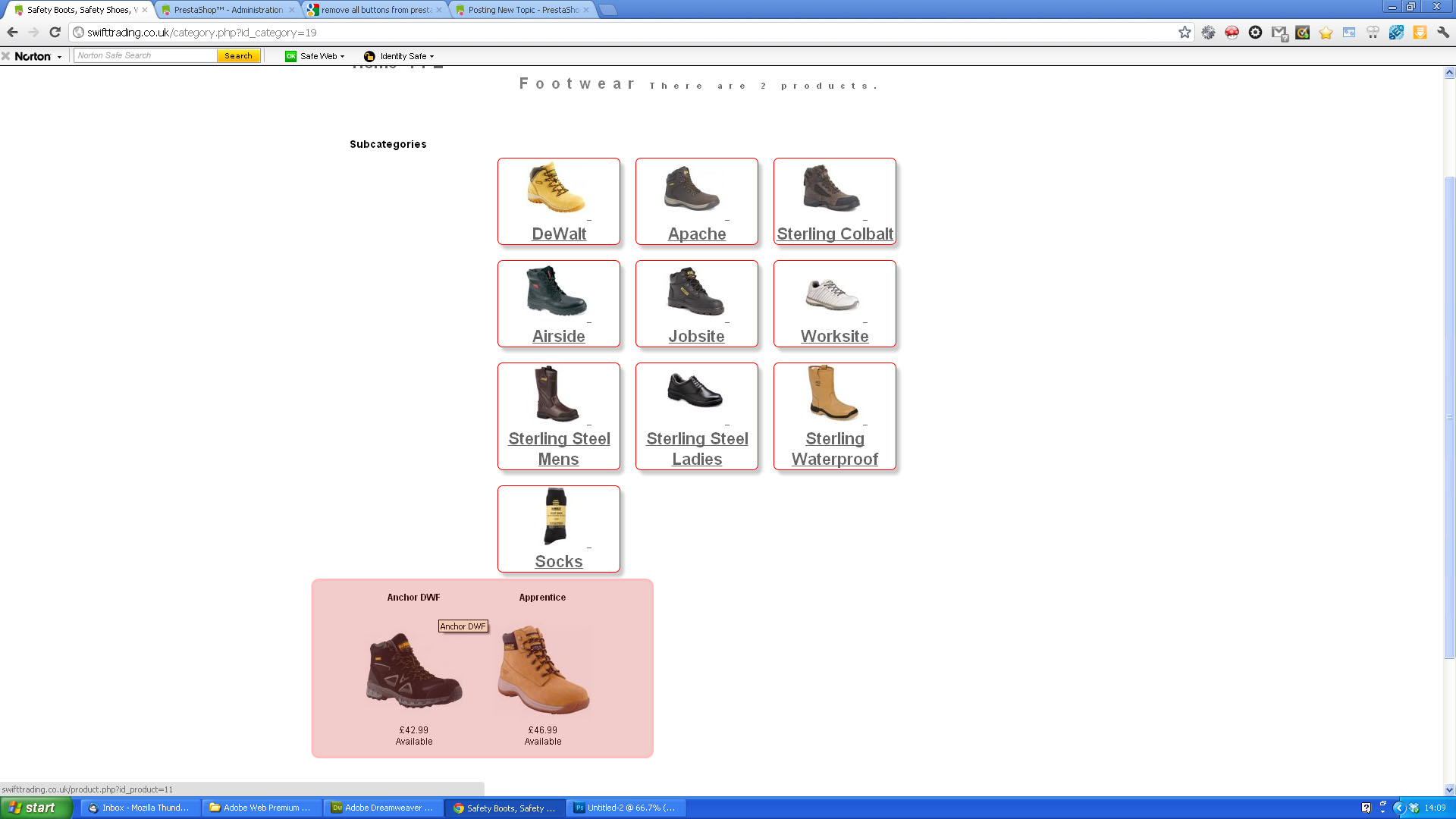Click the grey headphones-shaped extension icon
The width and height of the screenshot is (1456, 819).
(1373, 33)
